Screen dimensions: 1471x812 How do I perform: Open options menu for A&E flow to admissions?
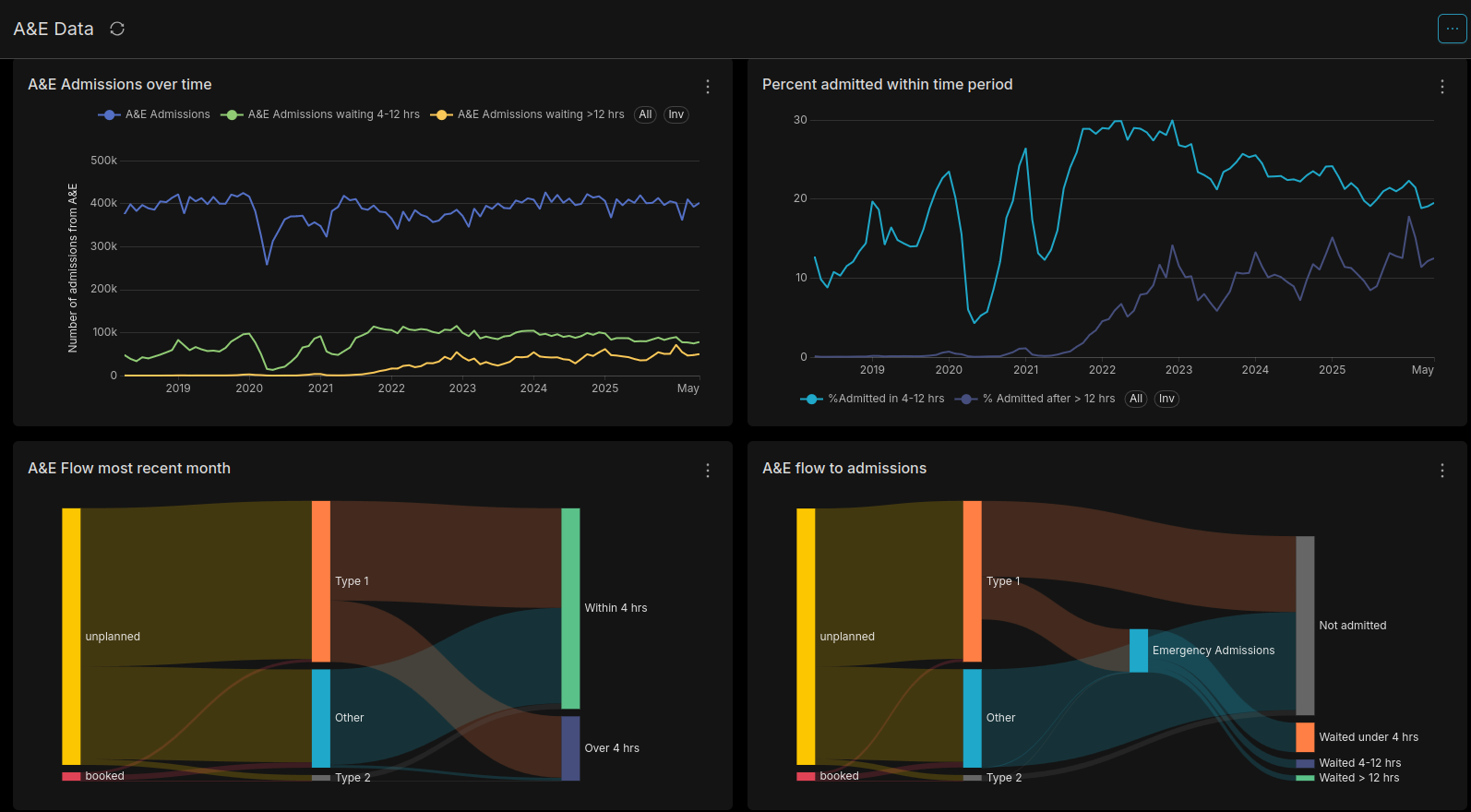(x=1442, y=470)
